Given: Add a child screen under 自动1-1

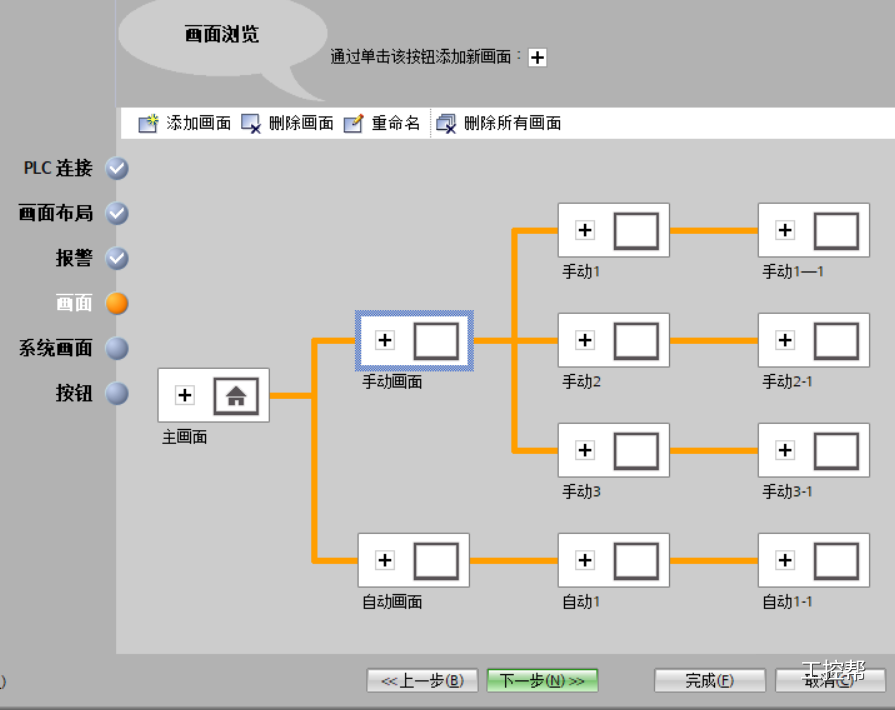Looking at the screenshot, I should coord(785,560).
